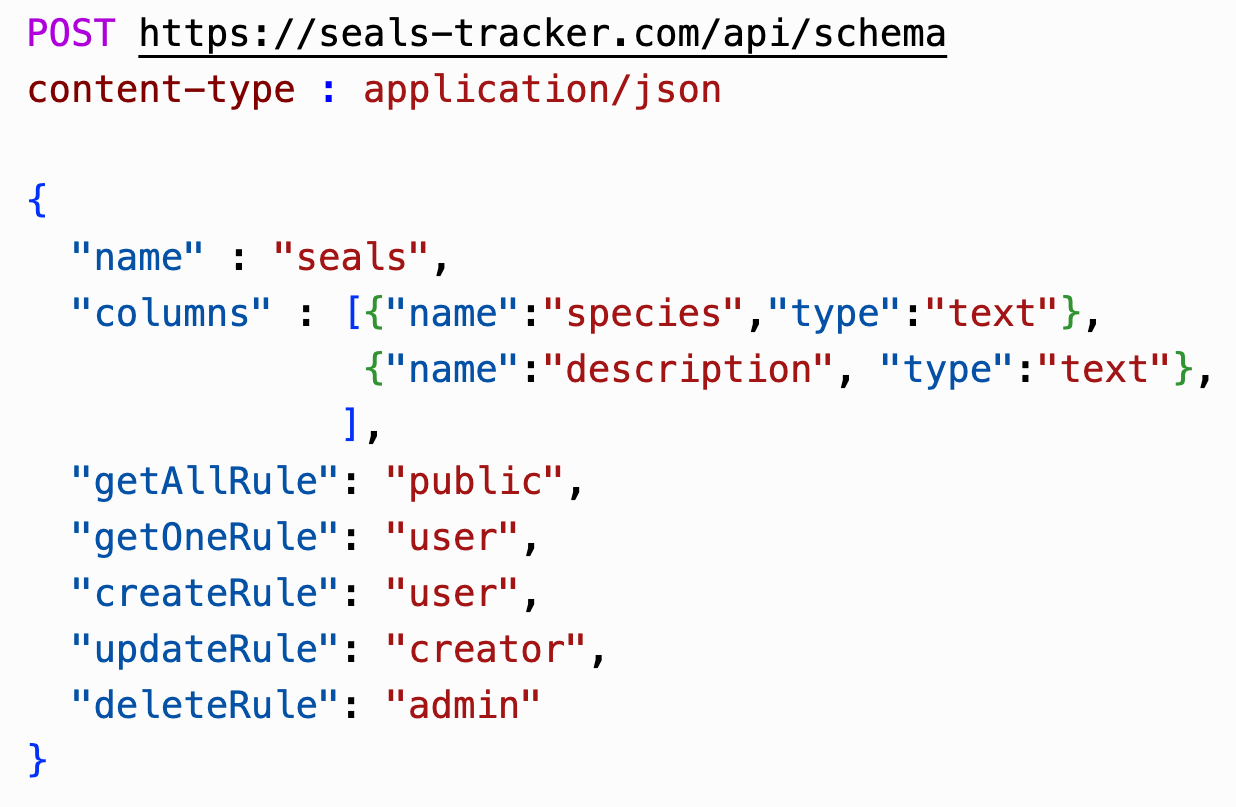
Task: Click the "updateRule" property key
Action: click(x=206, y=650)
